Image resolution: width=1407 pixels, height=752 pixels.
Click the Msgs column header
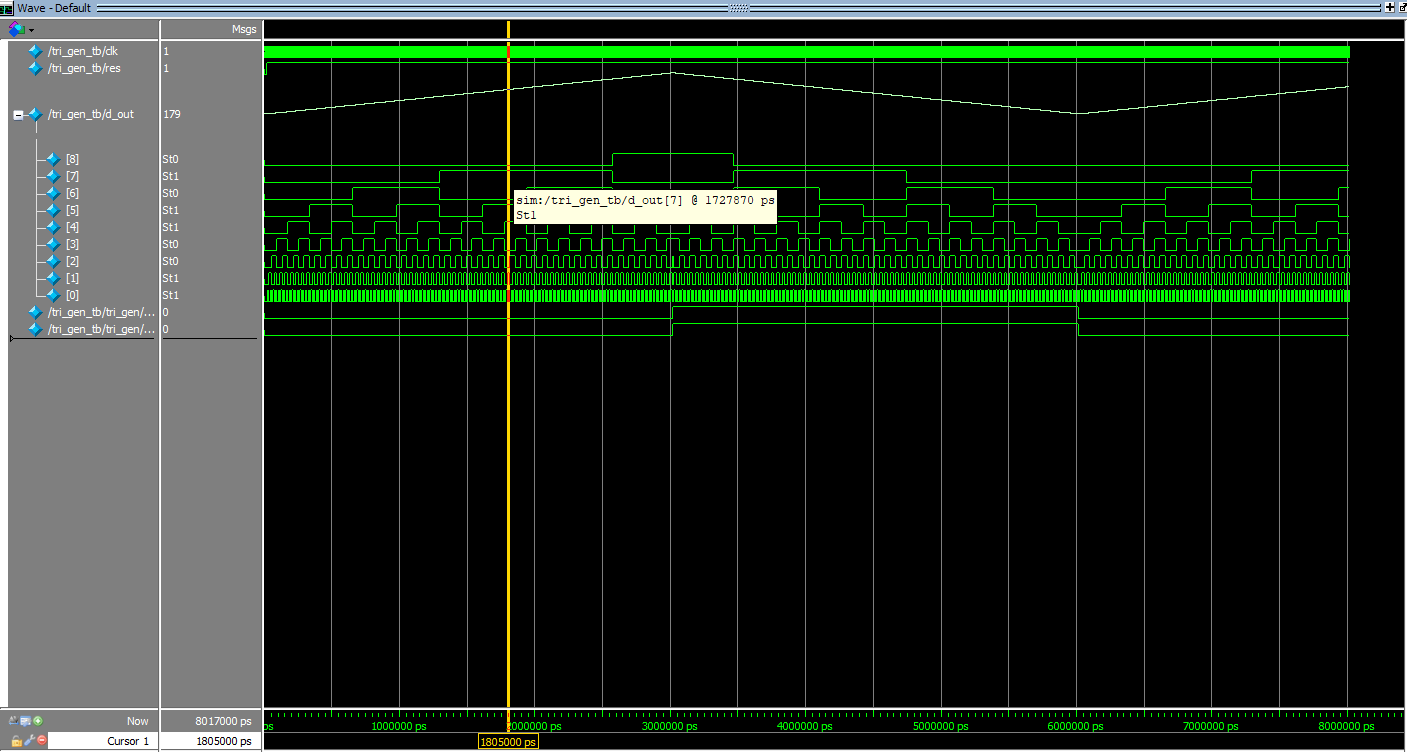[244, 30]
